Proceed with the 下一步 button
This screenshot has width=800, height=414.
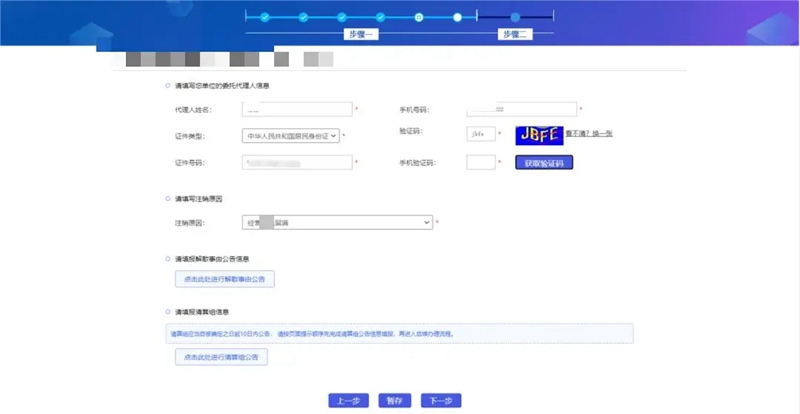(x=441, y=401)
